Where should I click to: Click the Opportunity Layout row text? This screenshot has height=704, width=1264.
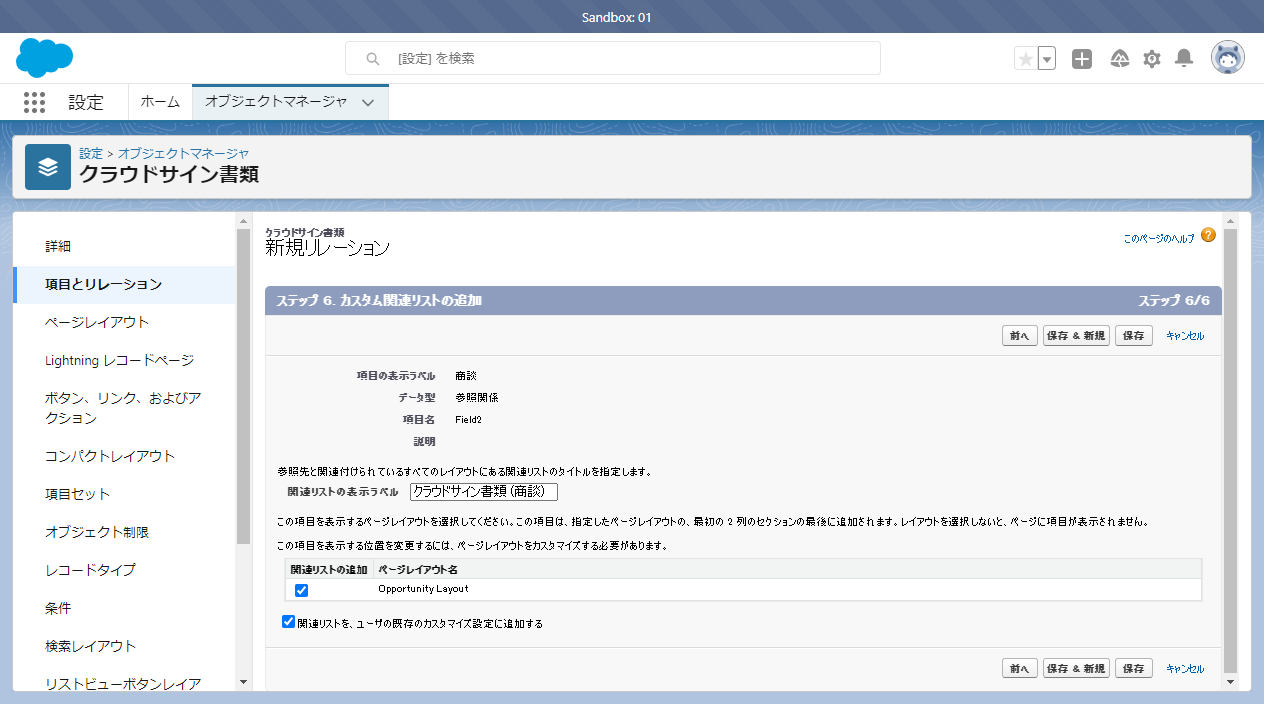tap(423, 589)
